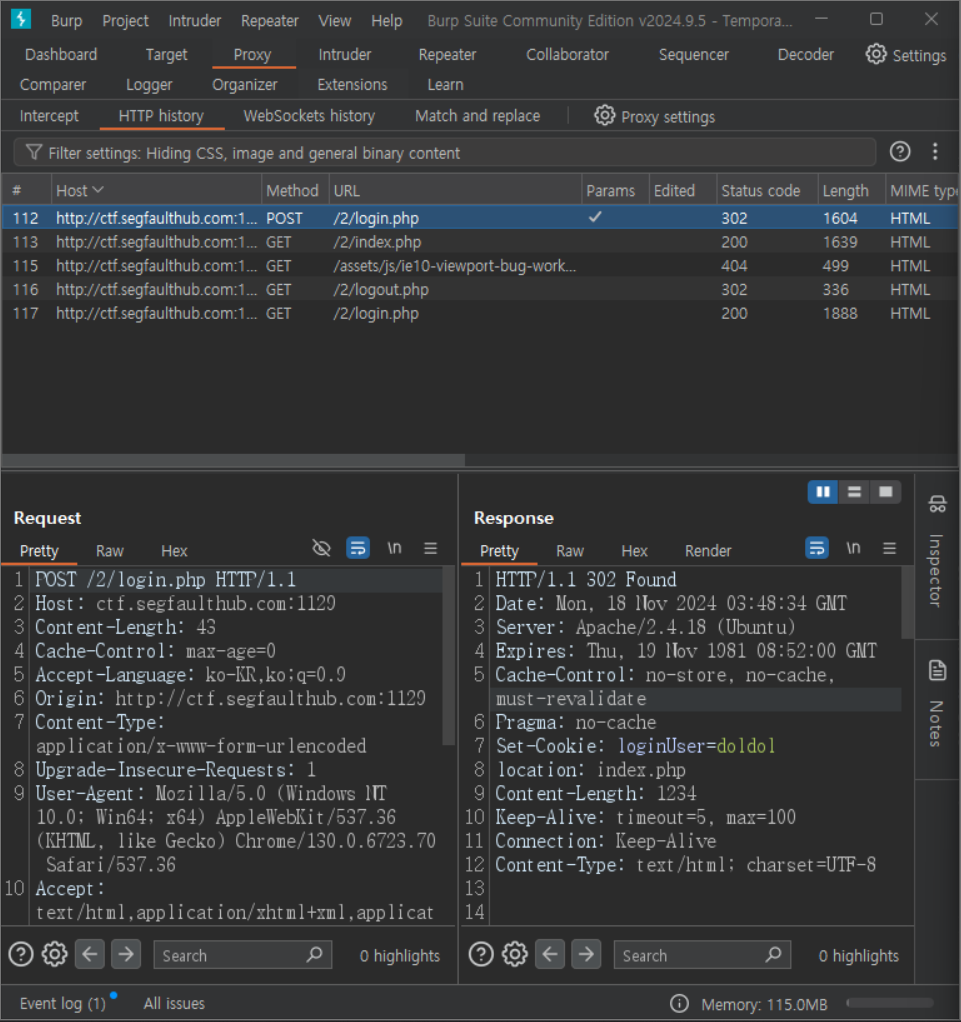Select row 115 ie10-viewport-bug request
Screen dimensions: 961x1022
480,266
